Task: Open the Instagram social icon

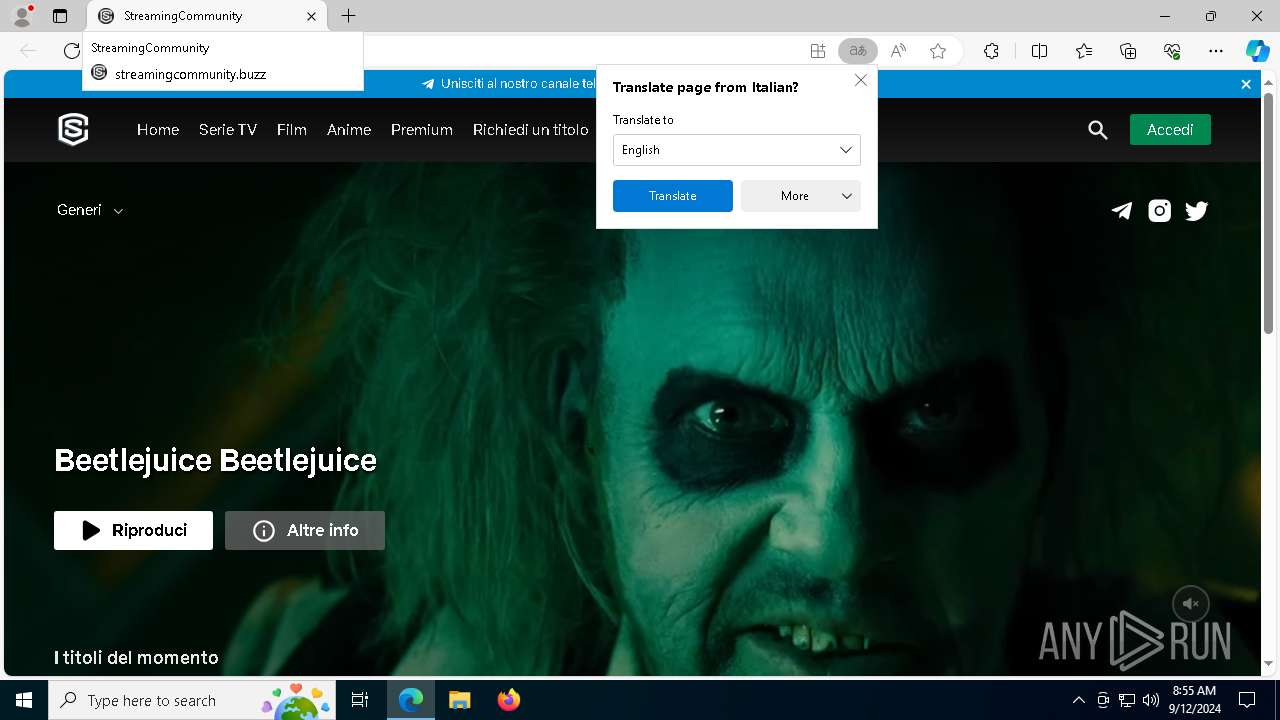Action: pyautogui.click(x=1159, y=210)
